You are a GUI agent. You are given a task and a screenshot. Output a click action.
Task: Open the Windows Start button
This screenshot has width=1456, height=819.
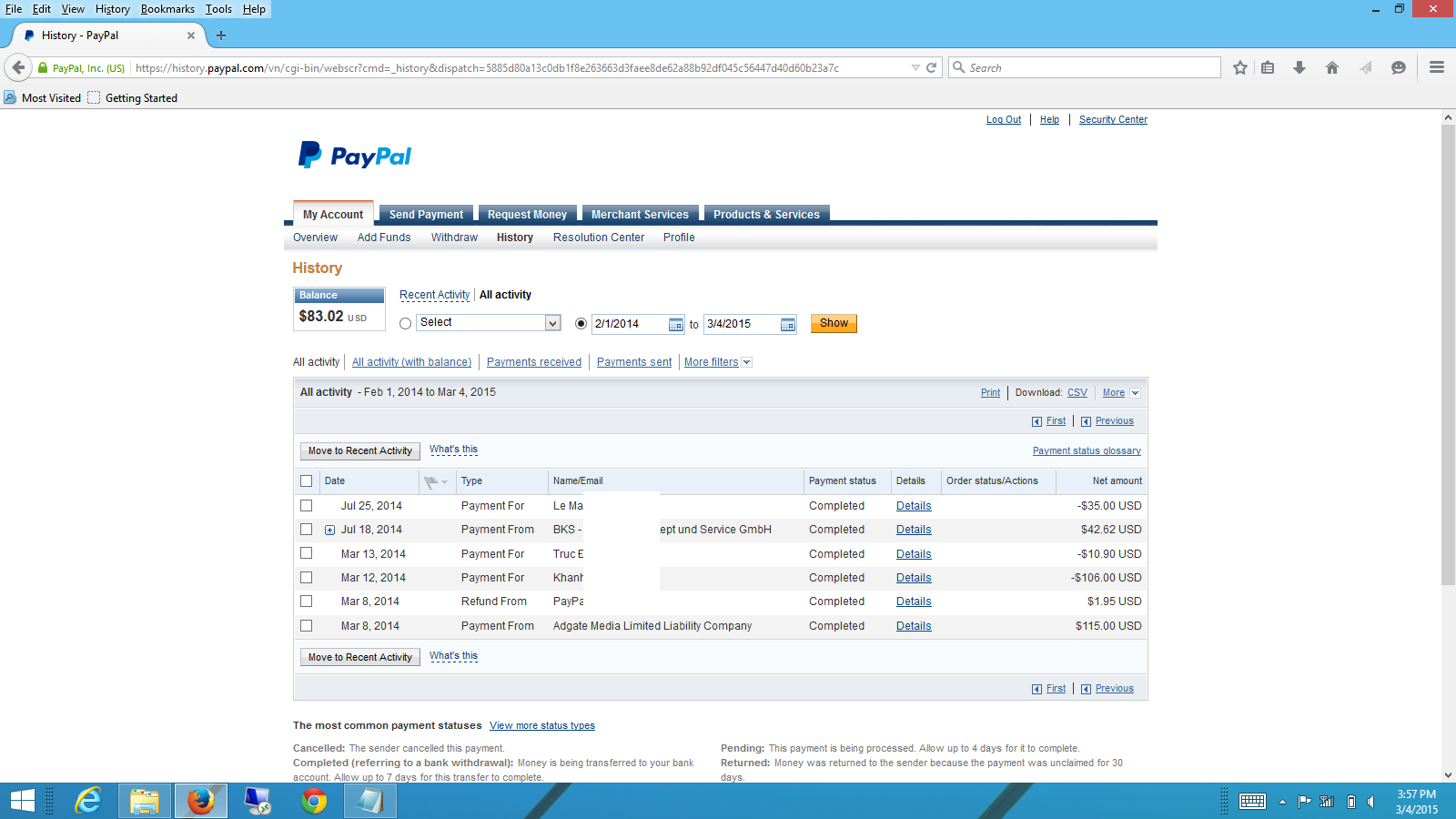click(23, 801)
